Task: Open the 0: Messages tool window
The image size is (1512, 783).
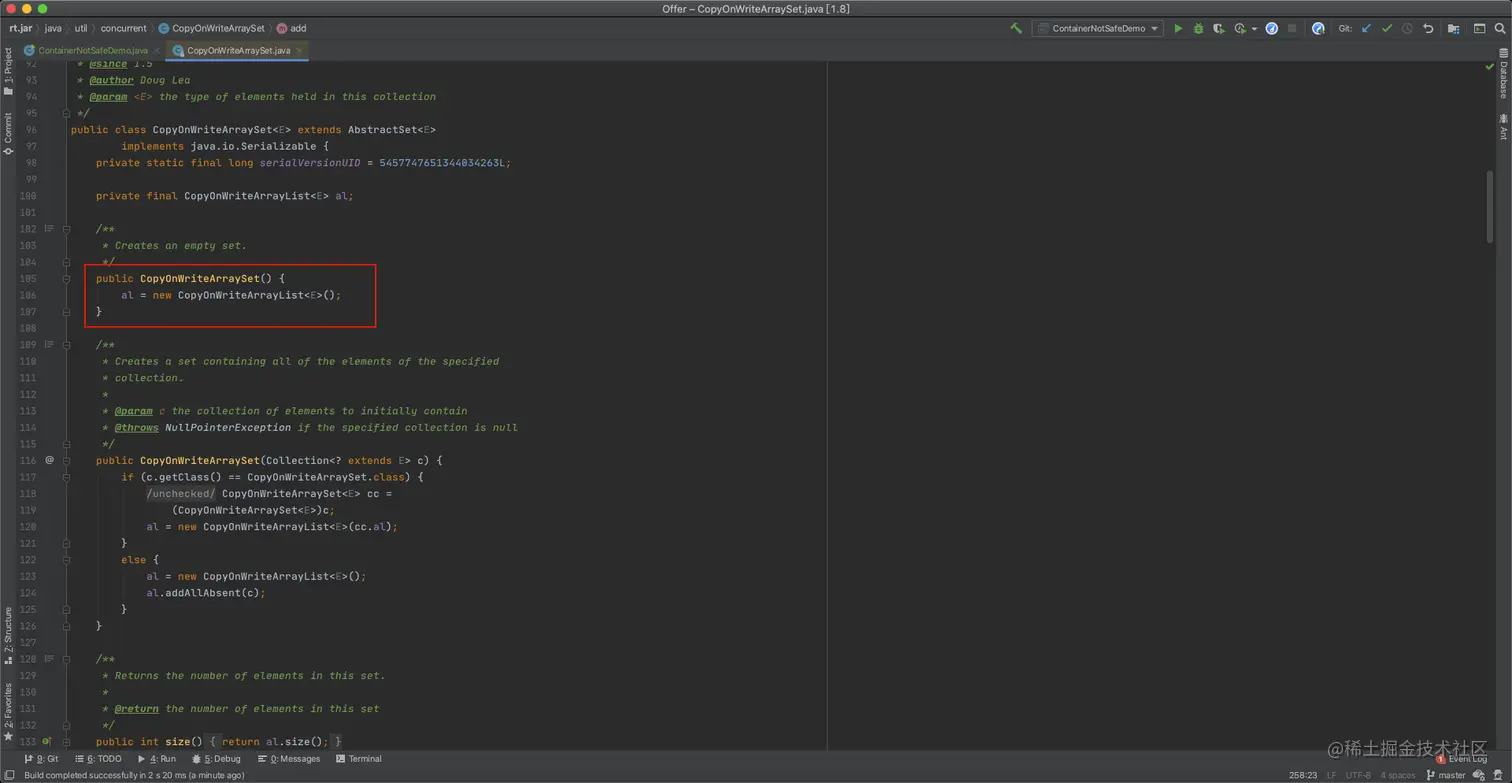Action: (287, 759)
